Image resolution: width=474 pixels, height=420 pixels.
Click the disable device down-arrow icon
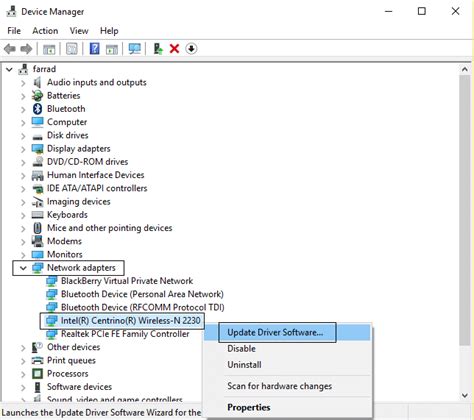pyautogui.click(x=191, y=49)
